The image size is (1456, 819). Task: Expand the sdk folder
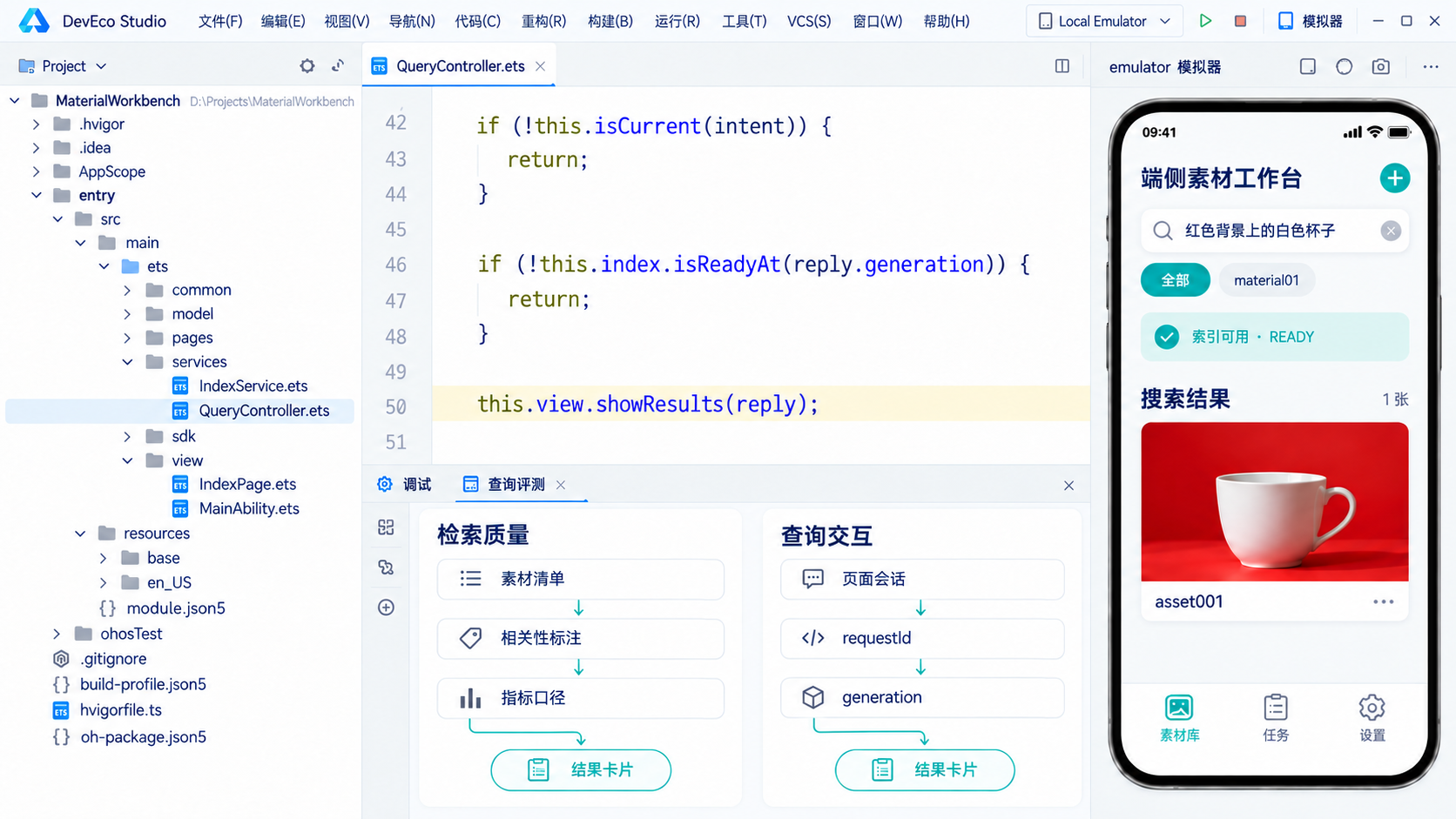click(127, 436)
